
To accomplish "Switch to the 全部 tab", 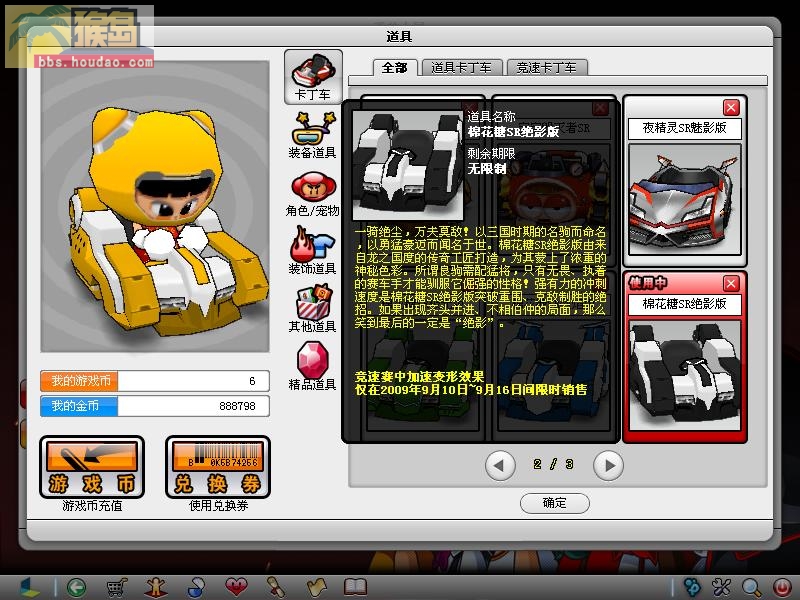I will pos(395,67).
